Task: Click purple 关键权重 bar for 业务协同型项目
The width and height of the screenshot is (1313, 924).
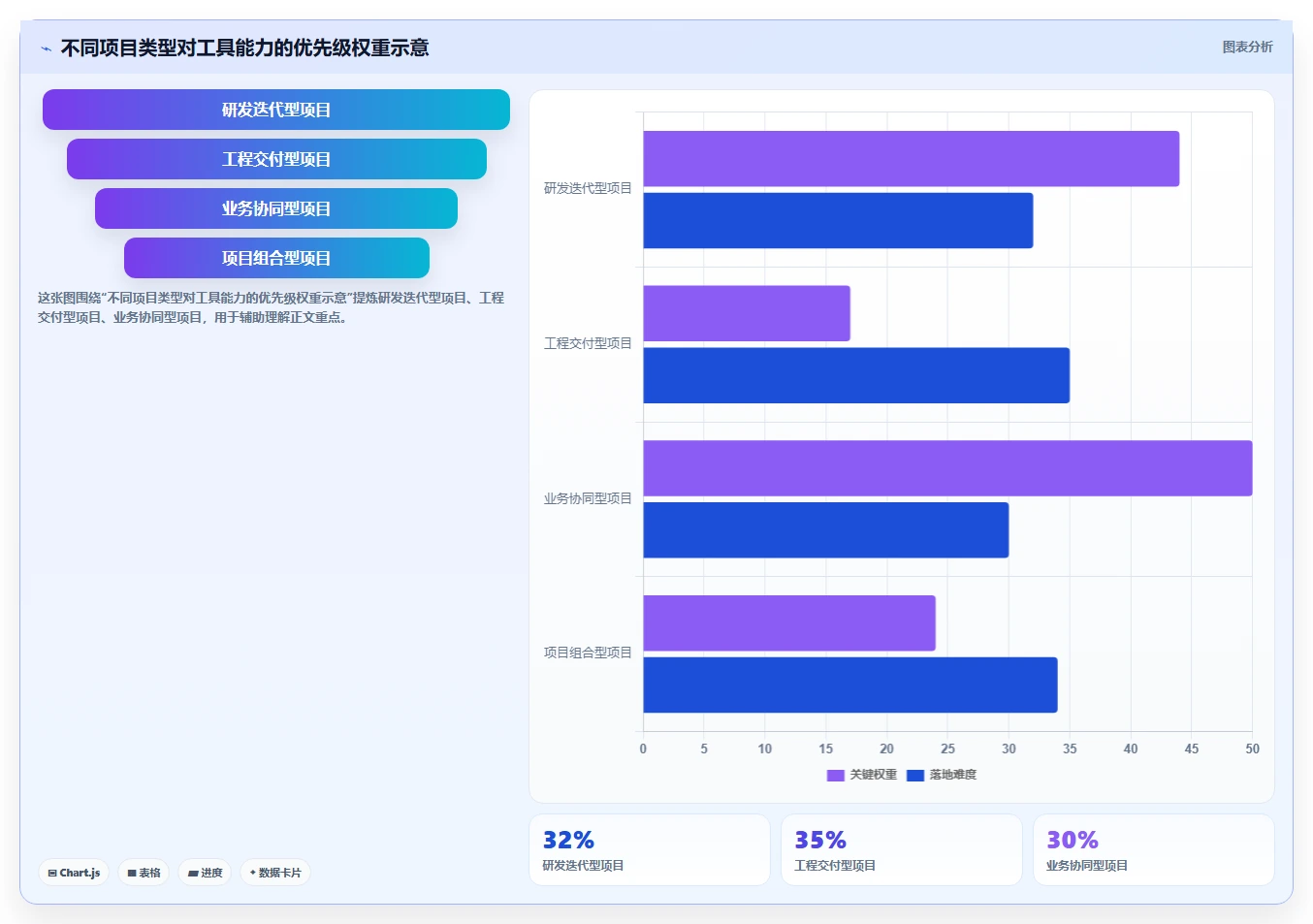Action: click(947, 468)
